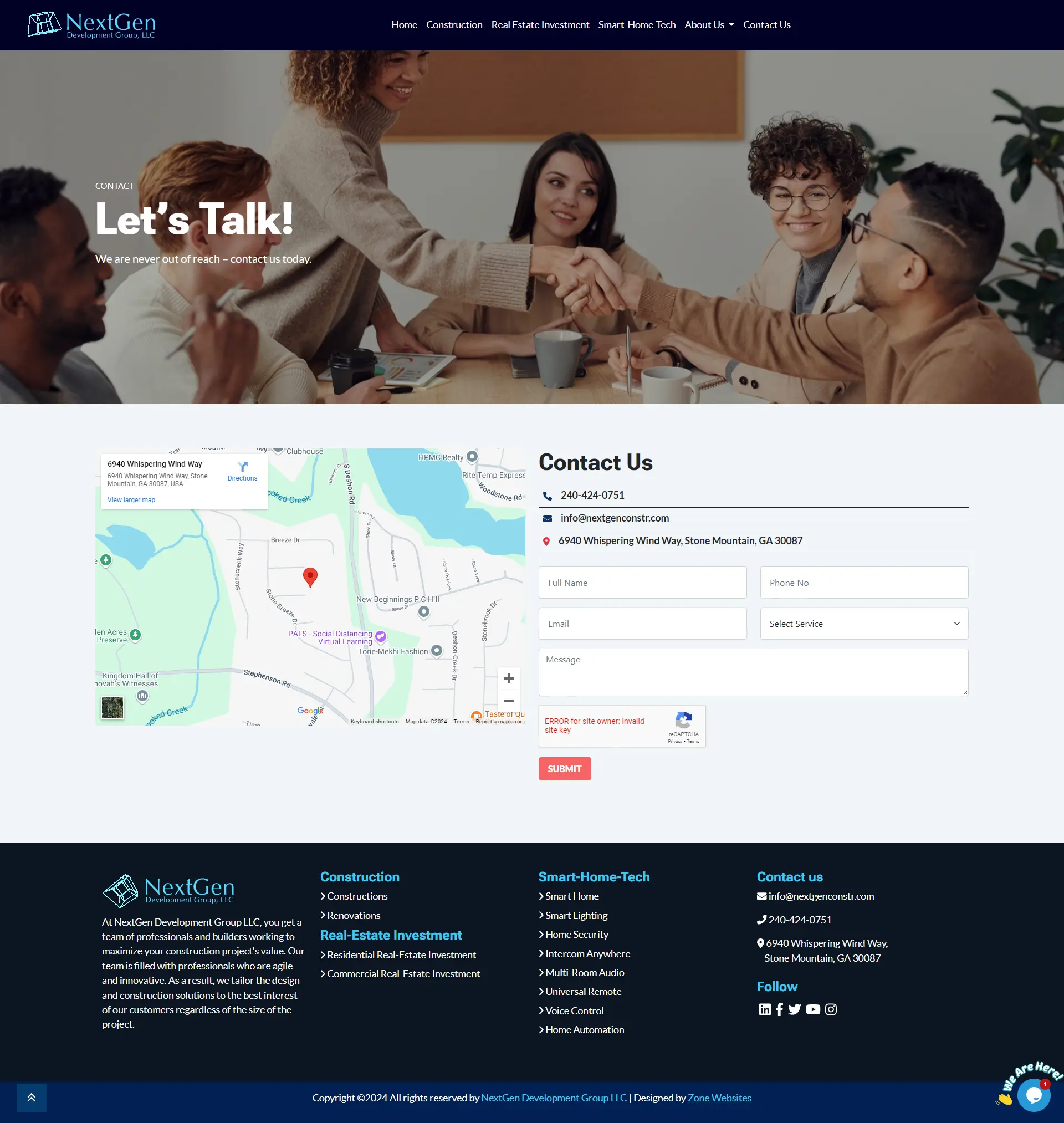Click the chevron next to Smart Home link
The width and height of the screenshot is (1064, 1123).
(x=542, y=895)
